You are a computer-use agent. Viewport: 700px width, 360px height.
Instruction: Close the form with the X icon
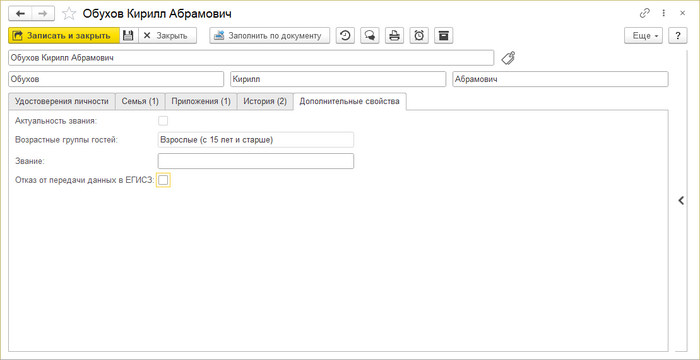point(683,13)
